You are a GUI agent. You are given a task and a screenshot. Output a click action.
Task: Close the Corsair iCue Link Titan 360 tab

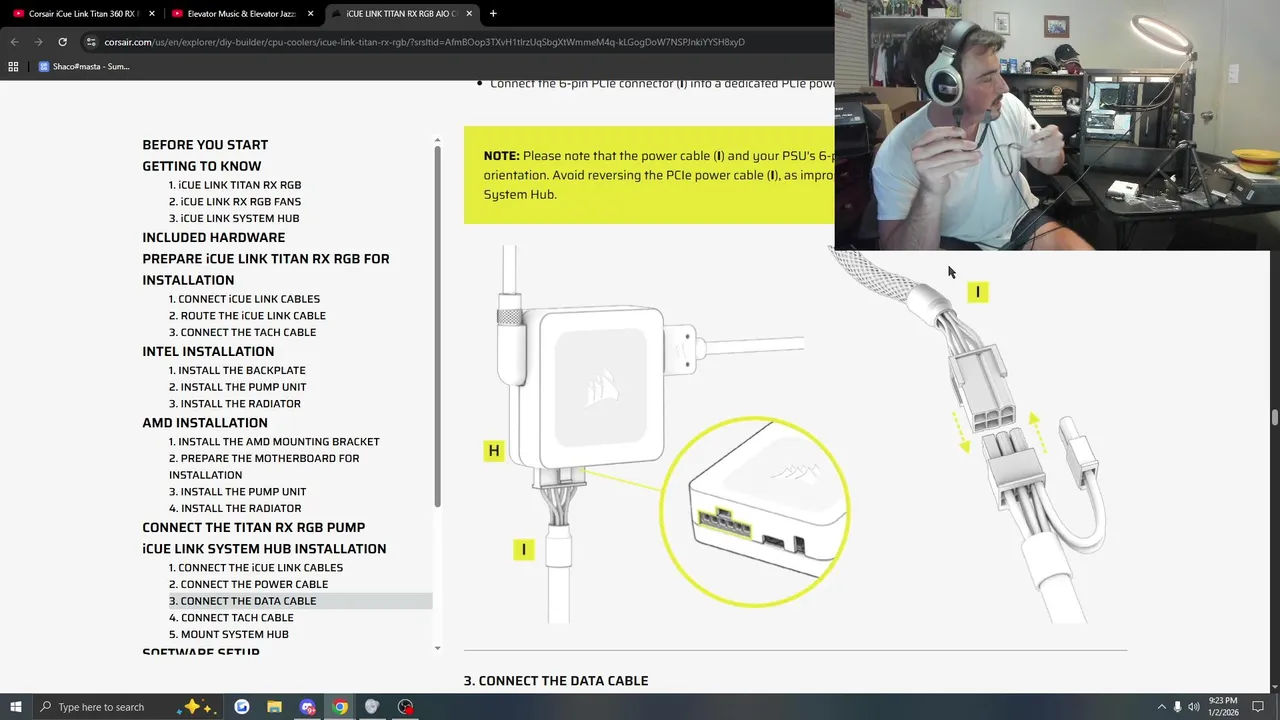point(152,14)
